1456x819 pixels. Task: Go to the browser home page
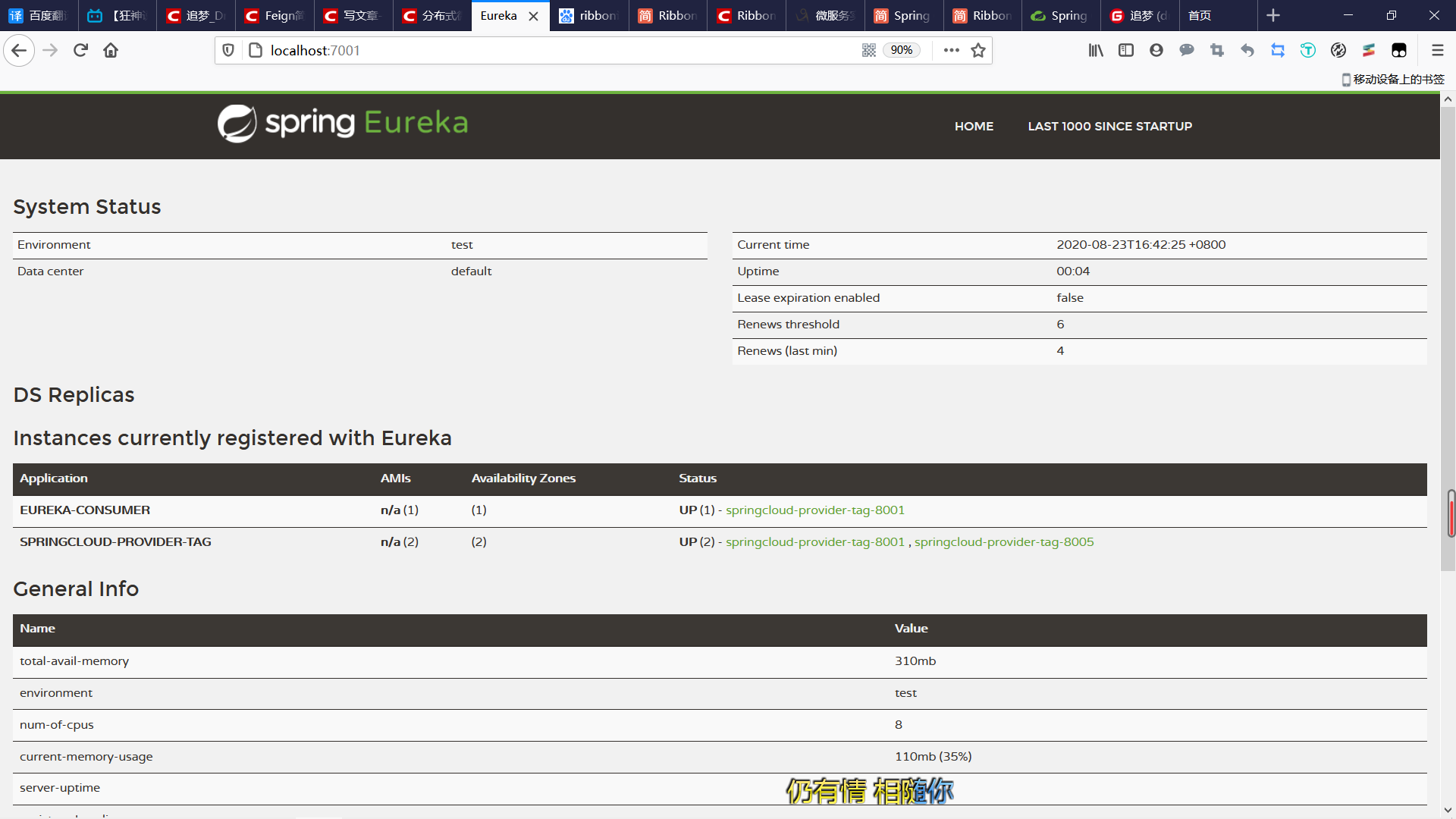(x=111, y=50)
